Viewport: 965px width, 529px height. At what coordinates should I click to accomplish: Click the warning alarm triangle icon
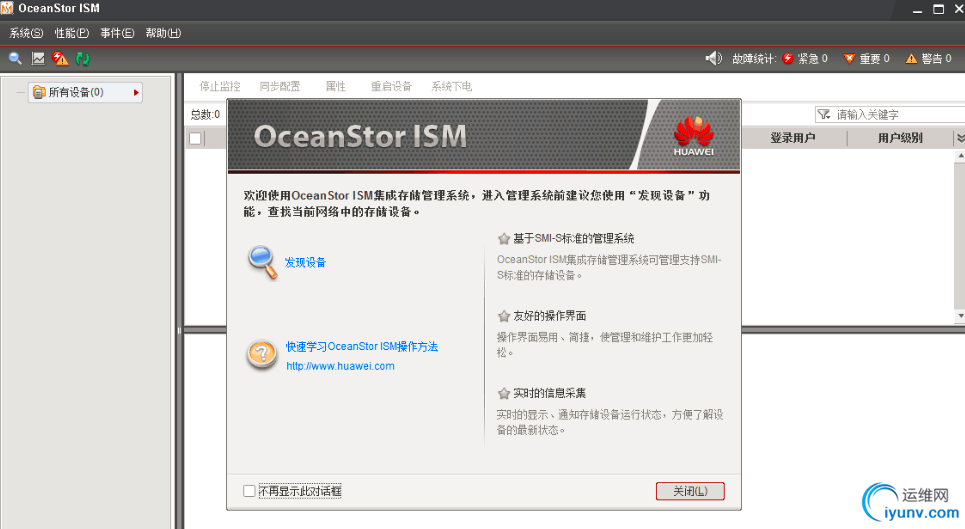coord(911,58)
